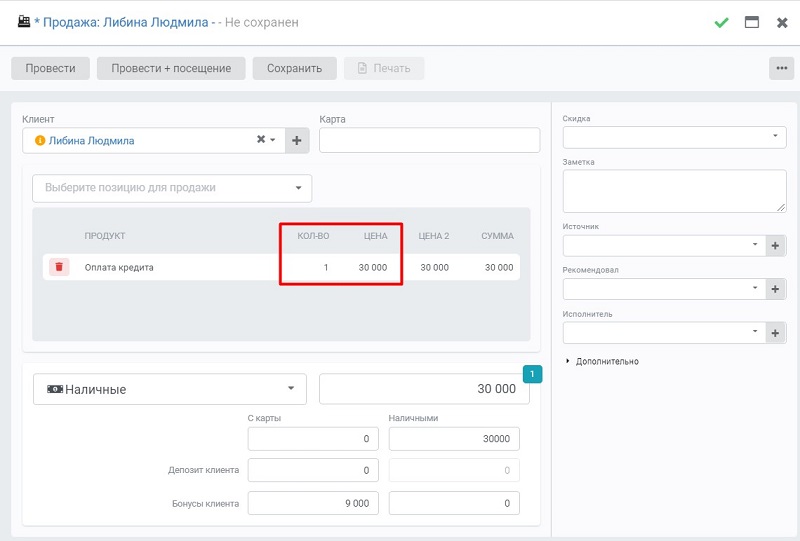Expand the Дополнительно section
The height and width of the screenshot is (541, 800).
602,361
